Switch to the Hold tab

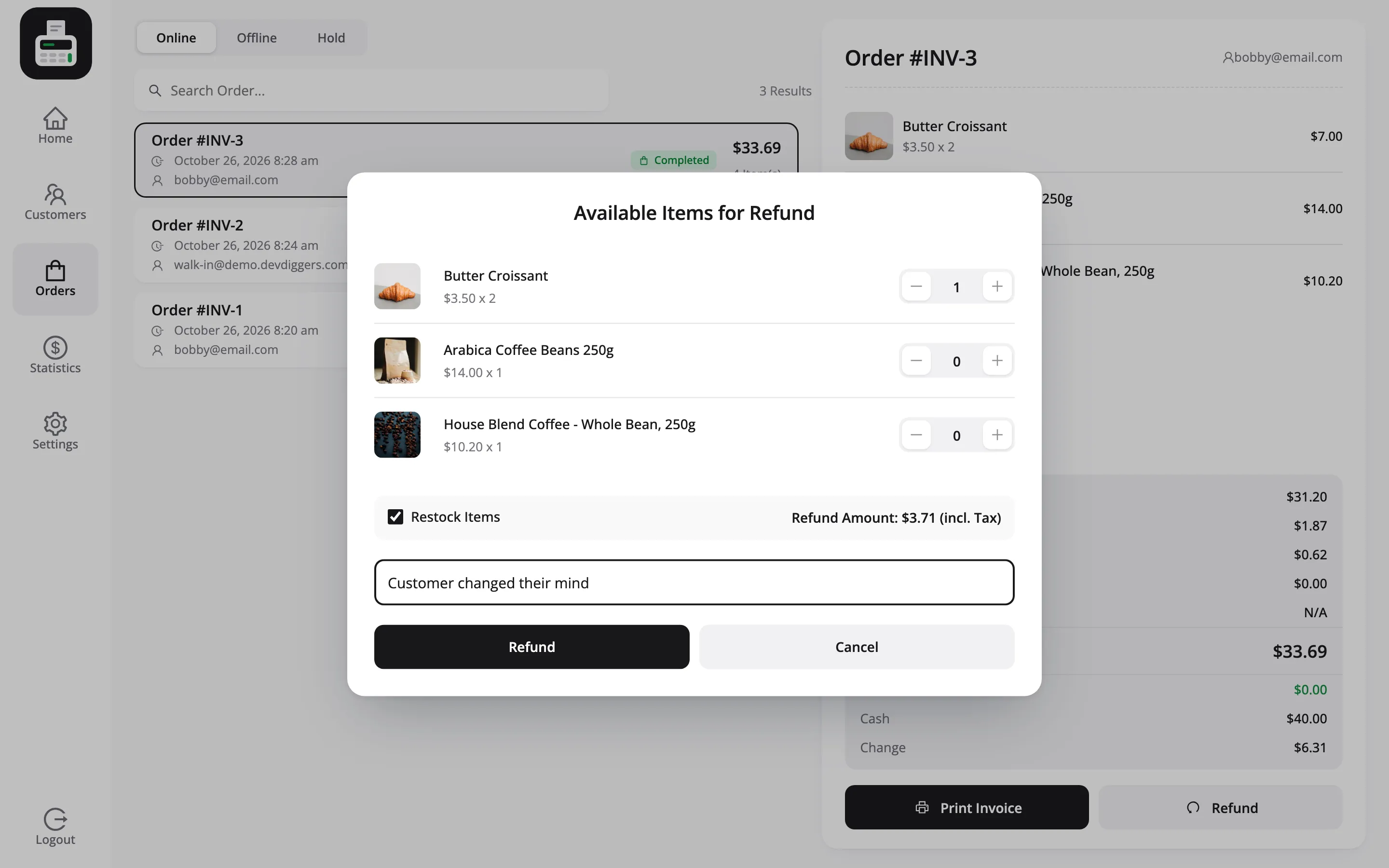[331, 38]
